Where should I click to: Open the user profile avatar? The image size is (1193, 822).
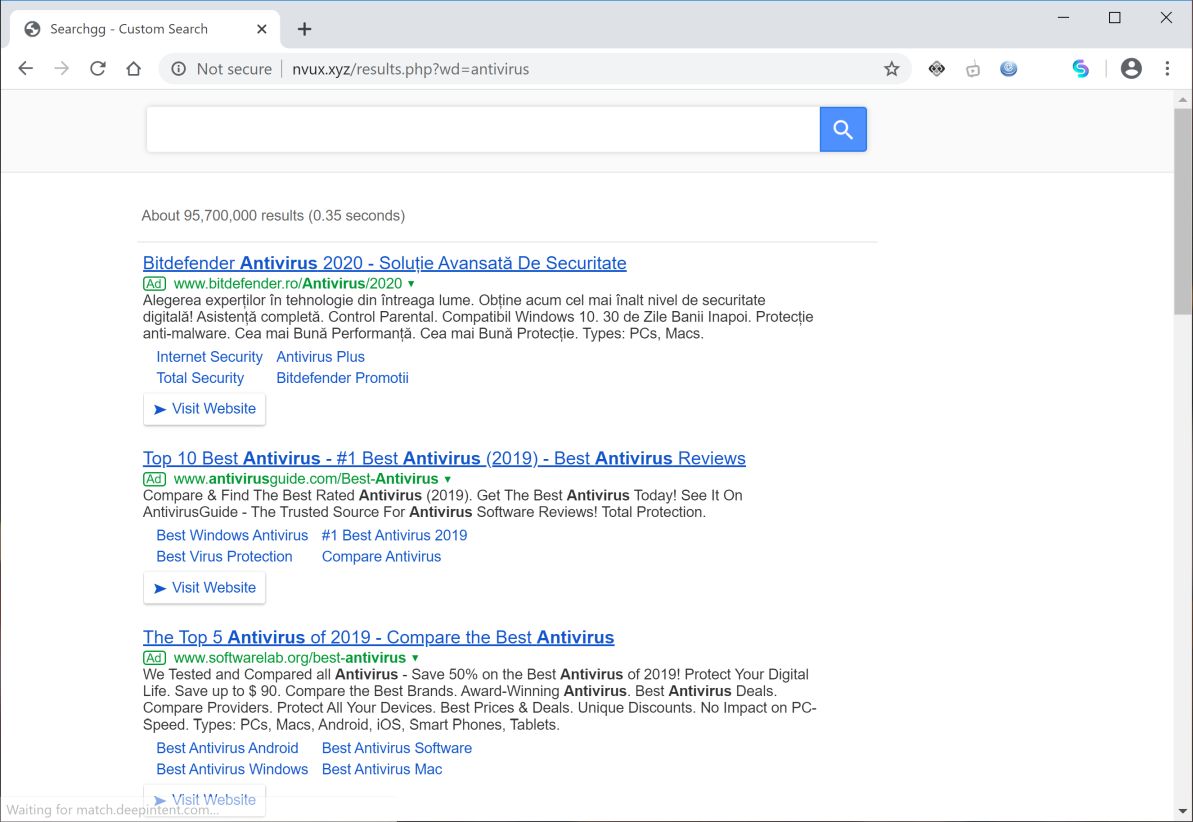point(1131,69)
